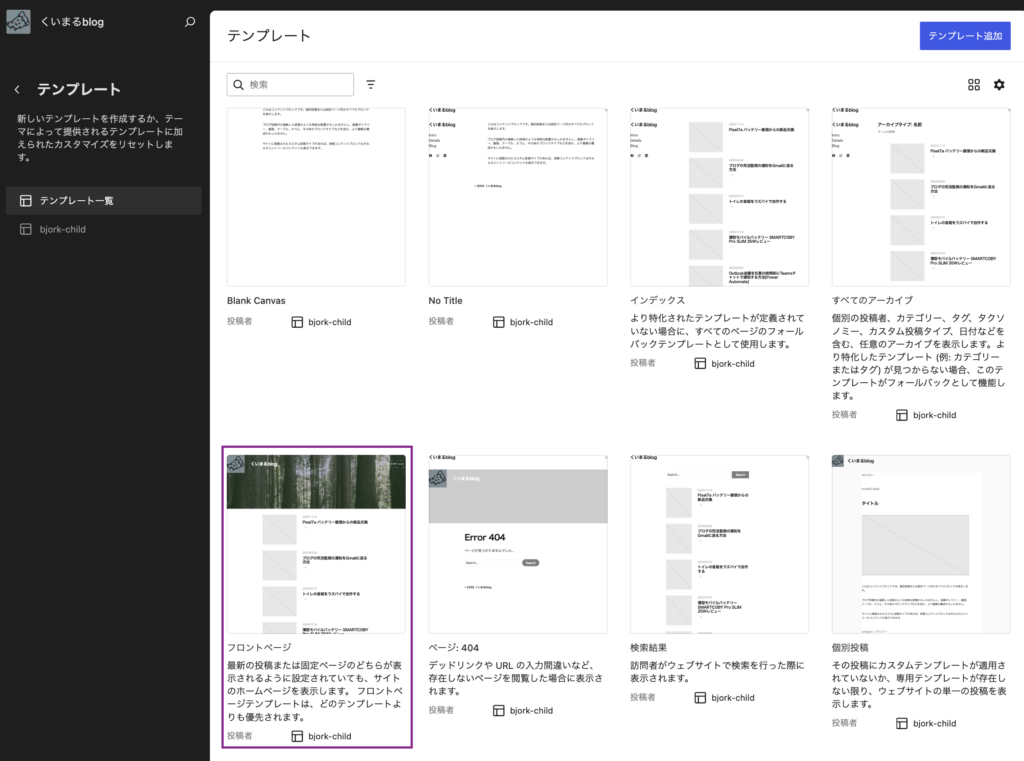The width and height of the screenshot is (1024, 761).
Task: Open the filter icon next to search field
Action: pos(370,84)
